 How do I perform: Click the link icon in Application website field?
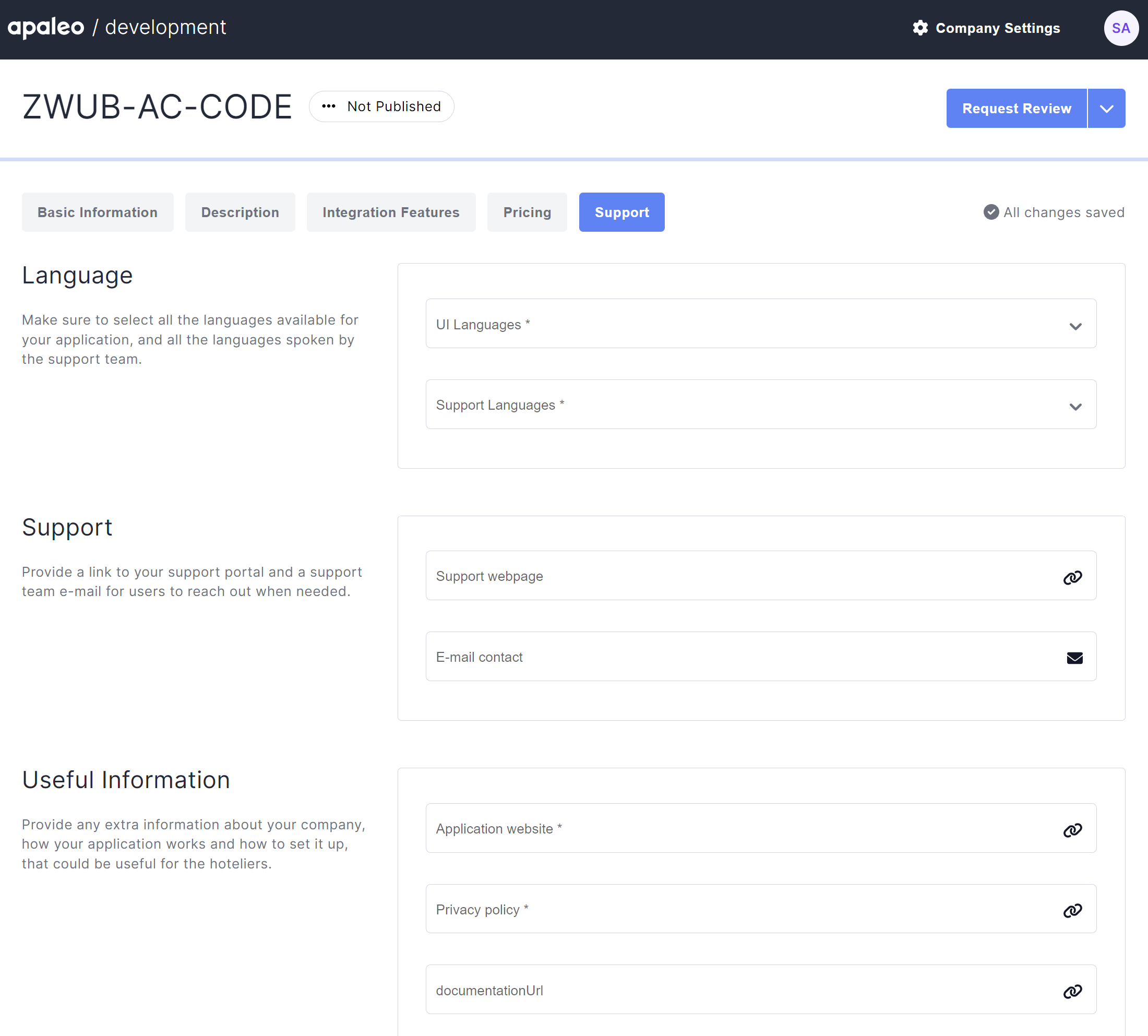1072,830
